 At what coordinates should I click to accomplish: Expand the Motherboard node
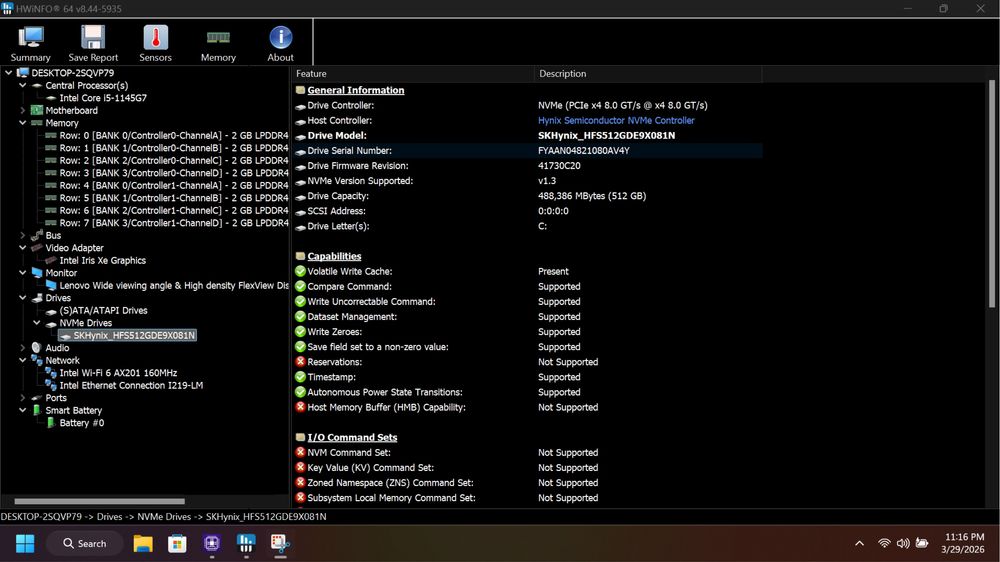click(23, 110)
